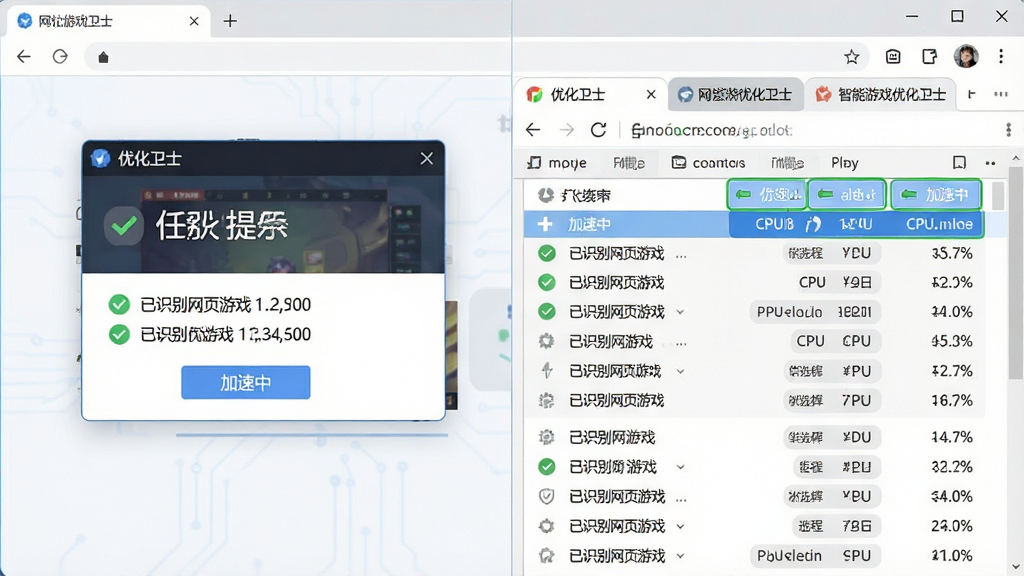Click the gear icon on the 45.3% row
This screenshot has width=1024, height=576.
[546, 341]
